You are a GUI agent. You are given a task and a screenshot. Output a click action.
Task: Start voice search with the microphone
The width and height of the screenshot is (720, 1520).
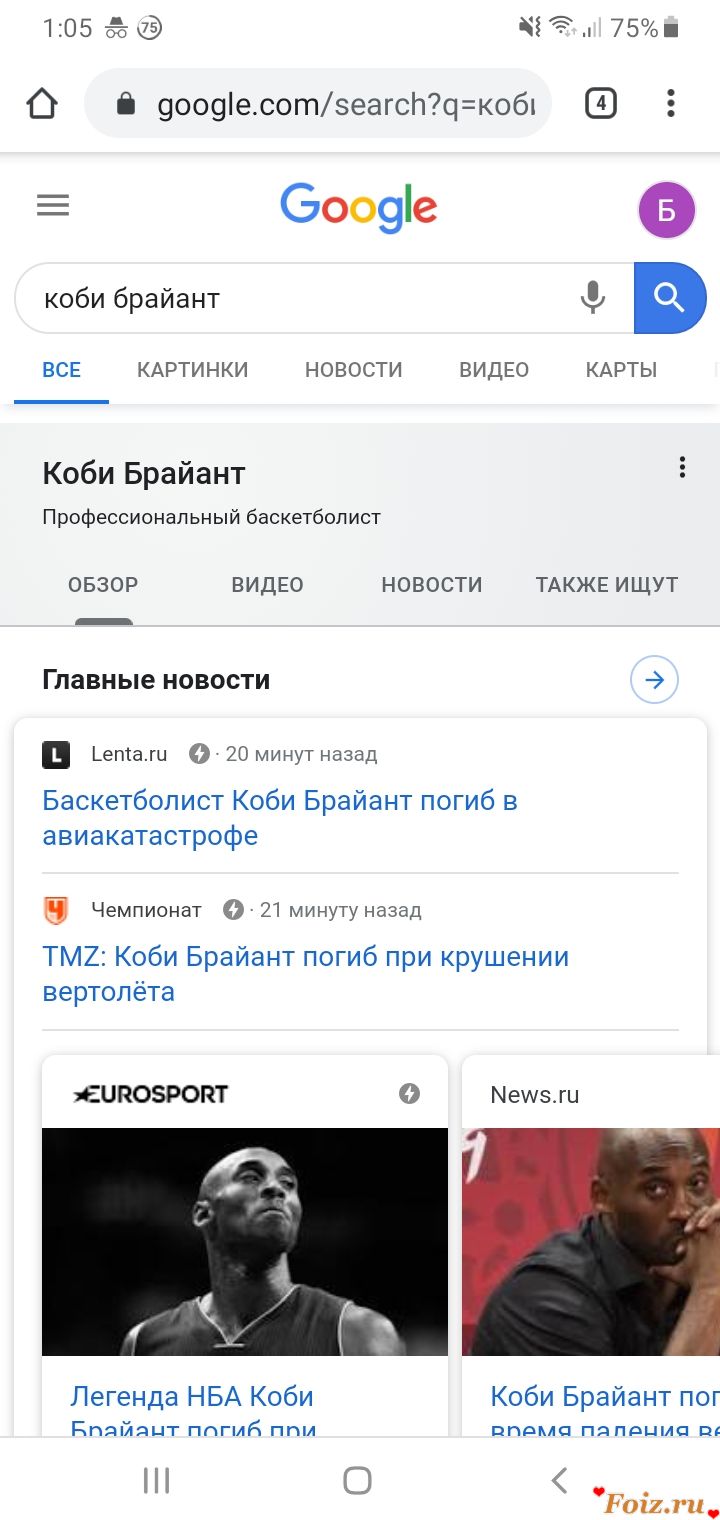pos(593,298)
